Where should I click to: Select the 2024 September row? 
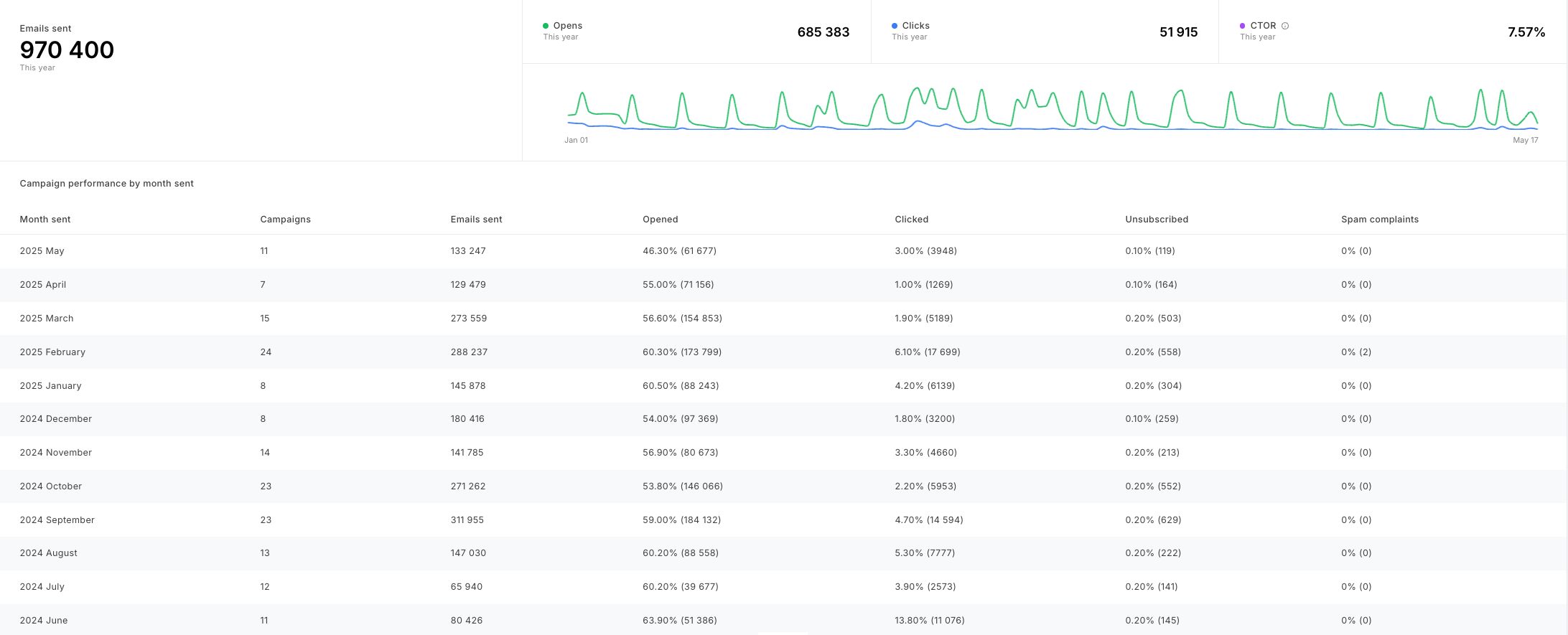(57, 520)
